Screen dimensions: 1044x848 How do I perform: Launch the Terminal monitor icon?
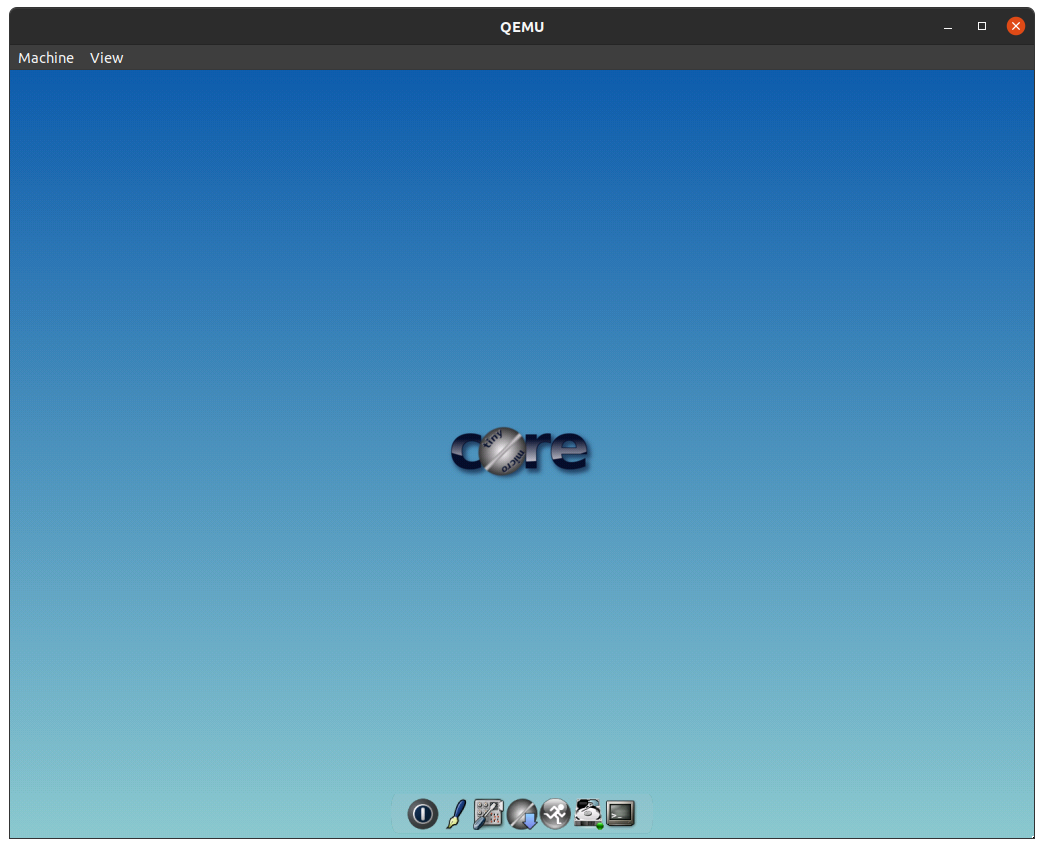pyautogui.click(x=621, y=813)
